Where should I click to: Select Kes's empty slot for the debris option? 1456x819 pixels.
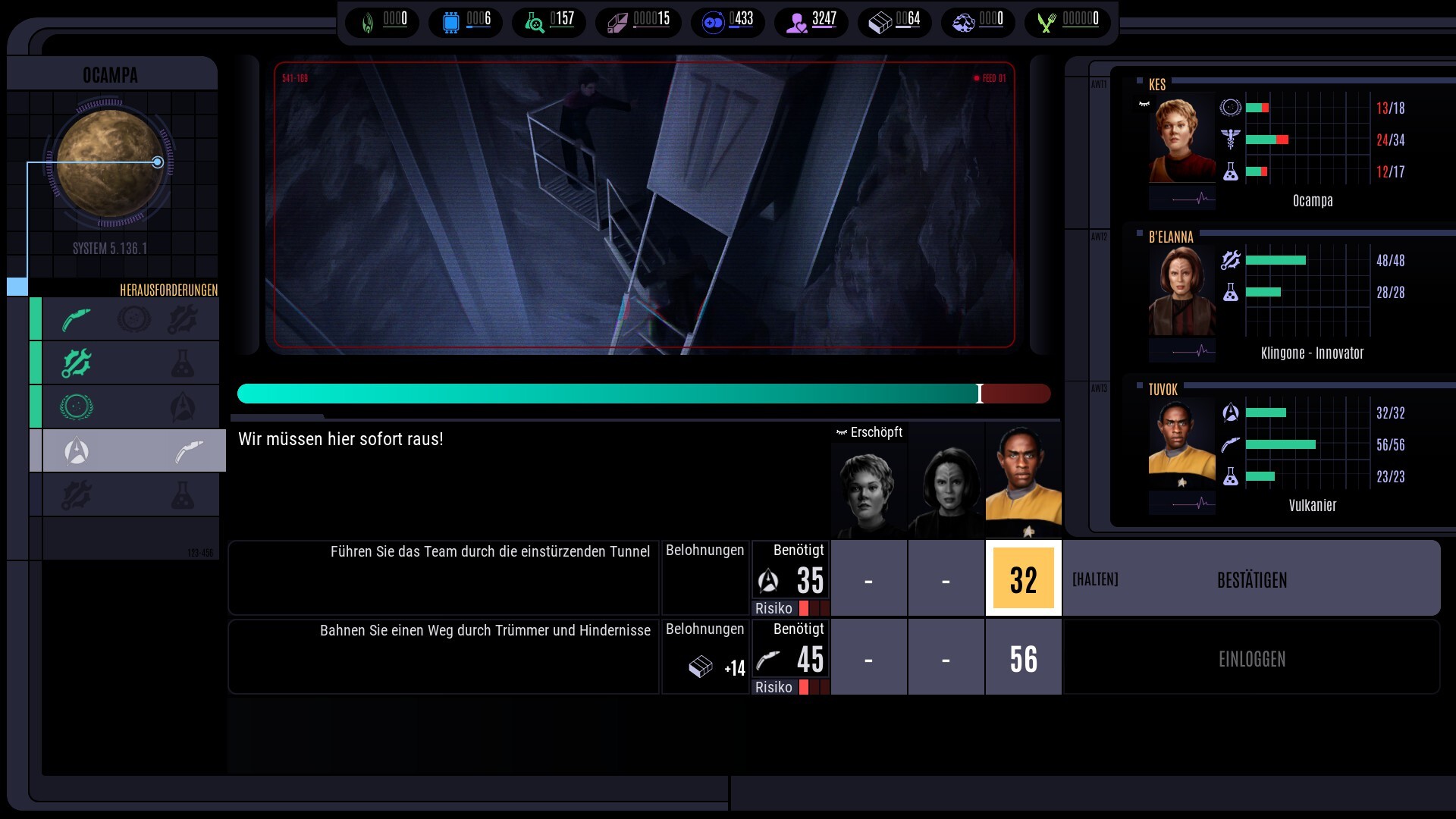(869, 657)
